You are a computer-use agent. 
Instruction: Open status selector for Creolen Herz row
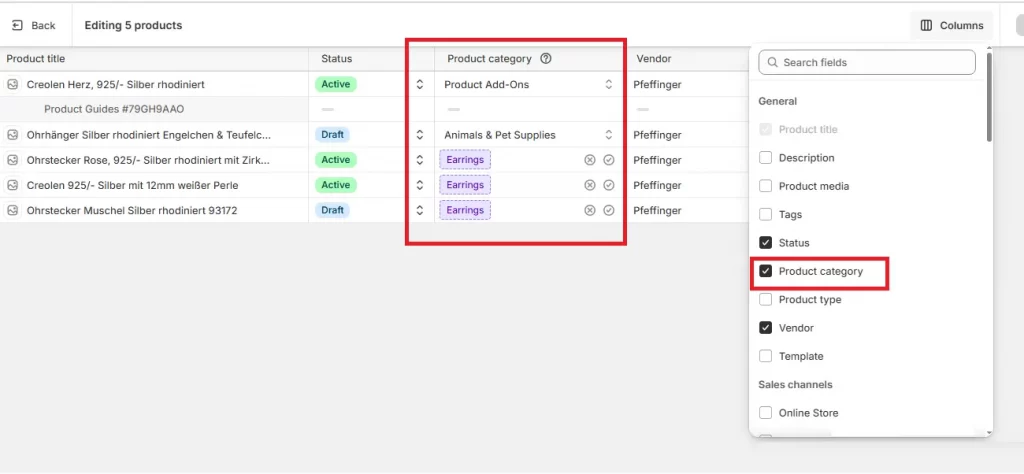pyautogui.click(x=420, y=84)
